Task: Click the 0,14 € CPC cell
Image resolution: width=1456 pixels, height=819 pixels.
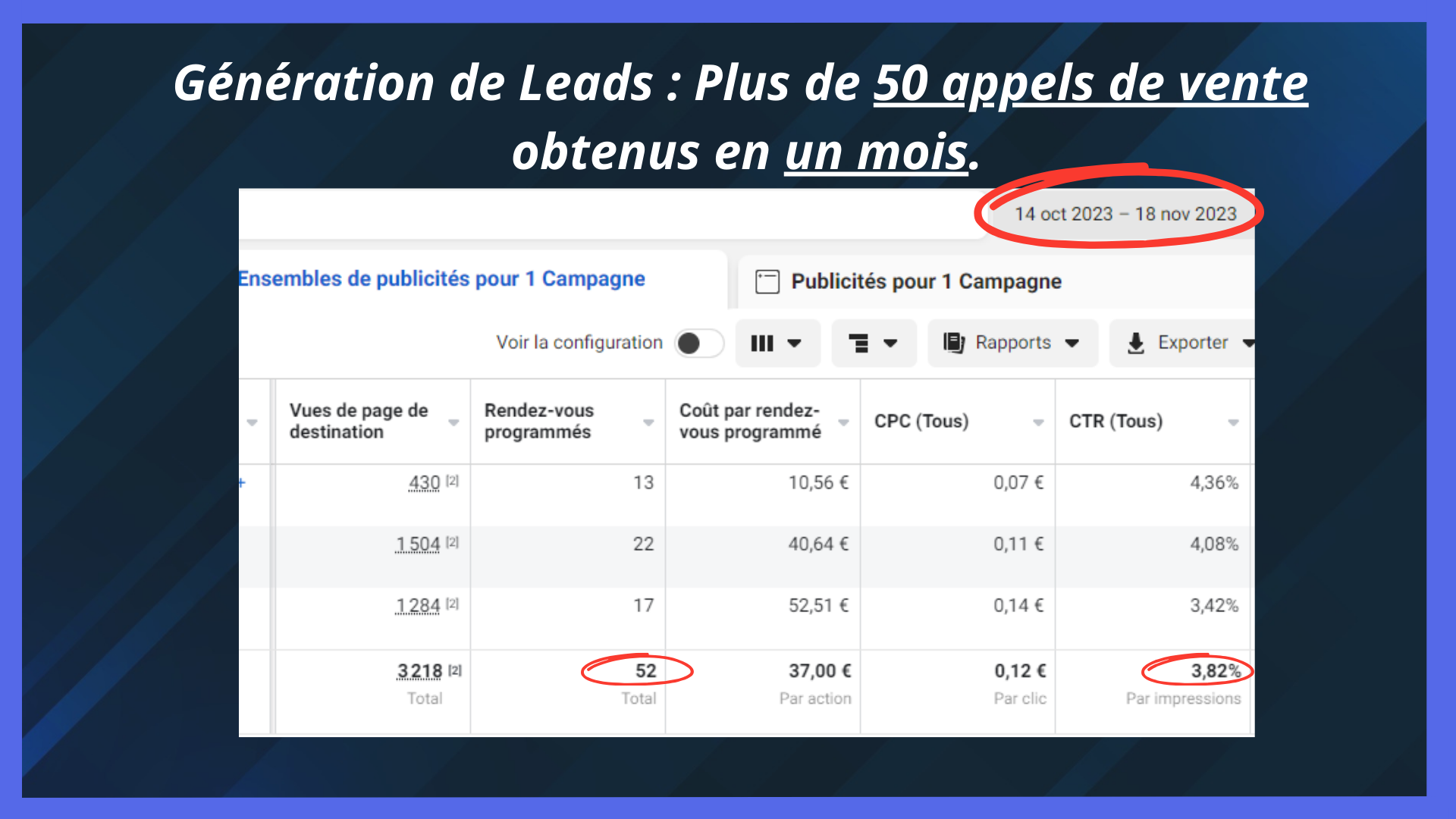Action: [958, 618]
